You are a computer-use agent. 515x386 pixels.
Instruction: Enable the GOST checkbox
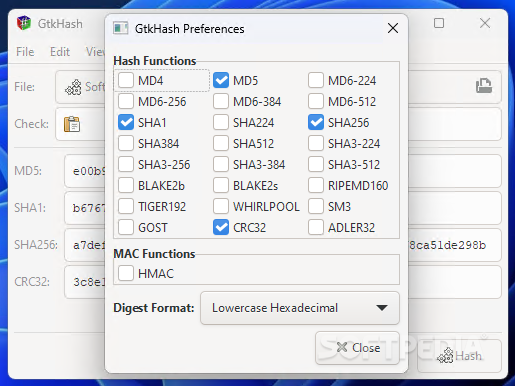click(126, 227)
